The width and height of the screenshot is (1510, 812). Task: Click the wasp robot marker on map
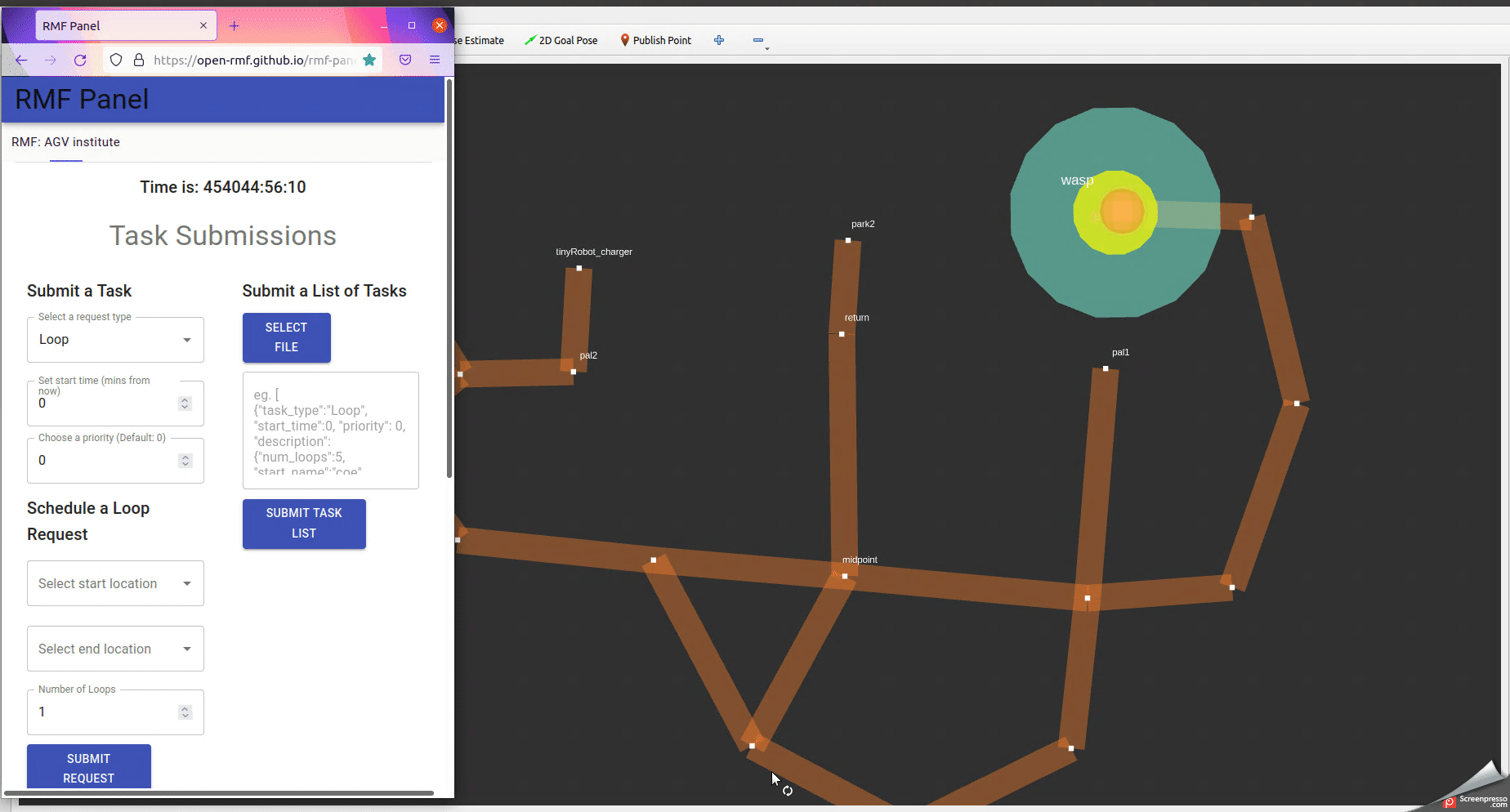click(x=1121, y=212)
